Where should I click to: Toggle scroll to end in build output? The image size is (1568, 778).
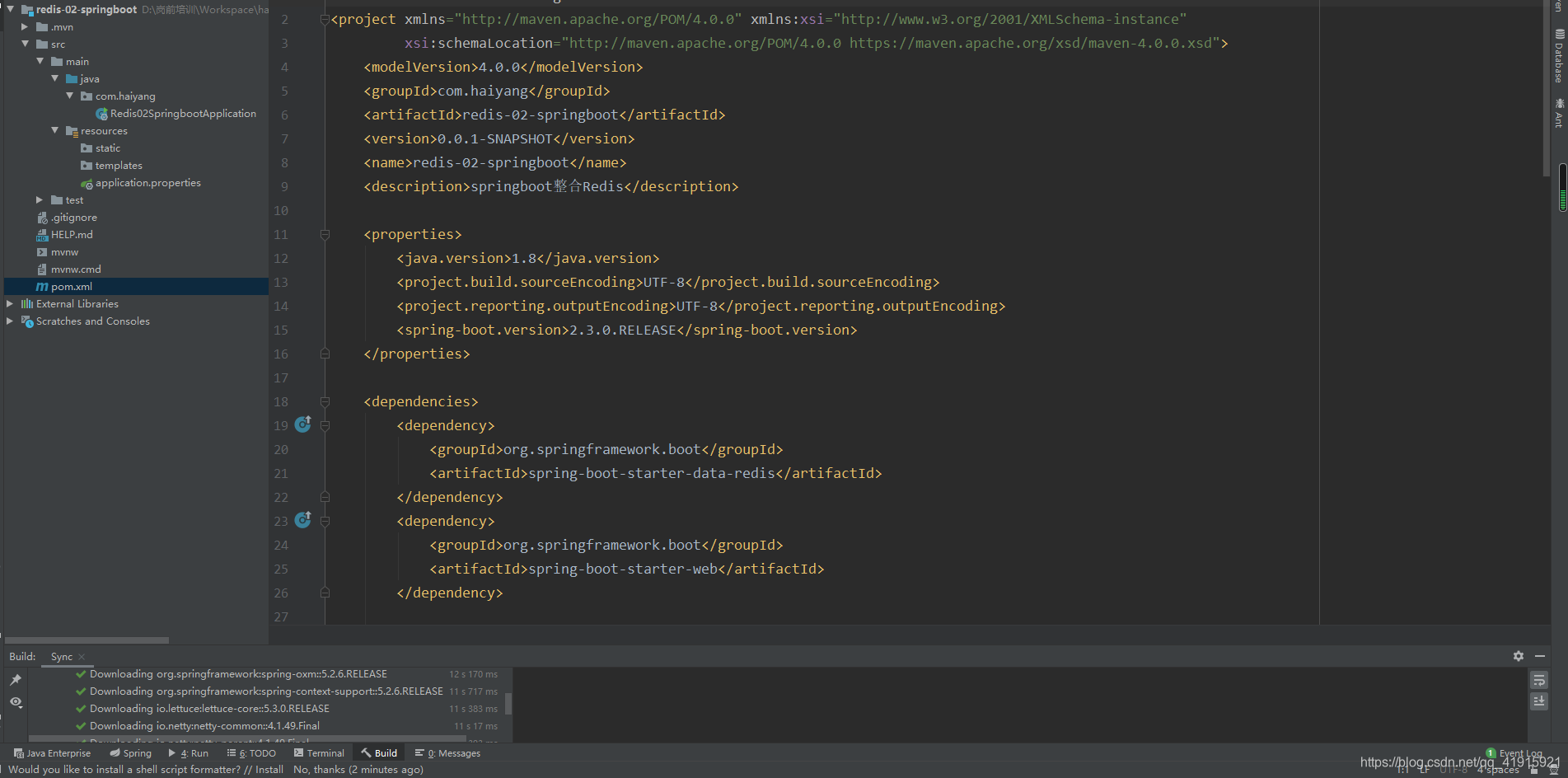[1538, 701]
